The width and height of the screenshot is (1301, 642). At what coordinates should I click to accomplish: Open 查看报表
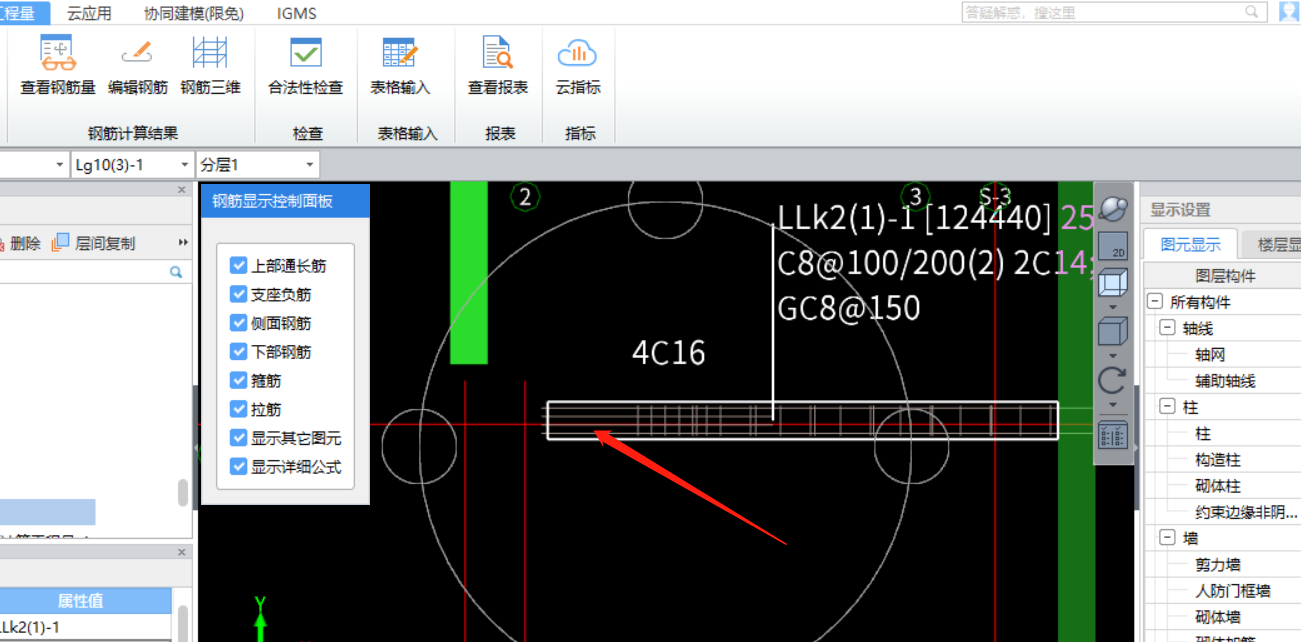[x=498, y=66]
